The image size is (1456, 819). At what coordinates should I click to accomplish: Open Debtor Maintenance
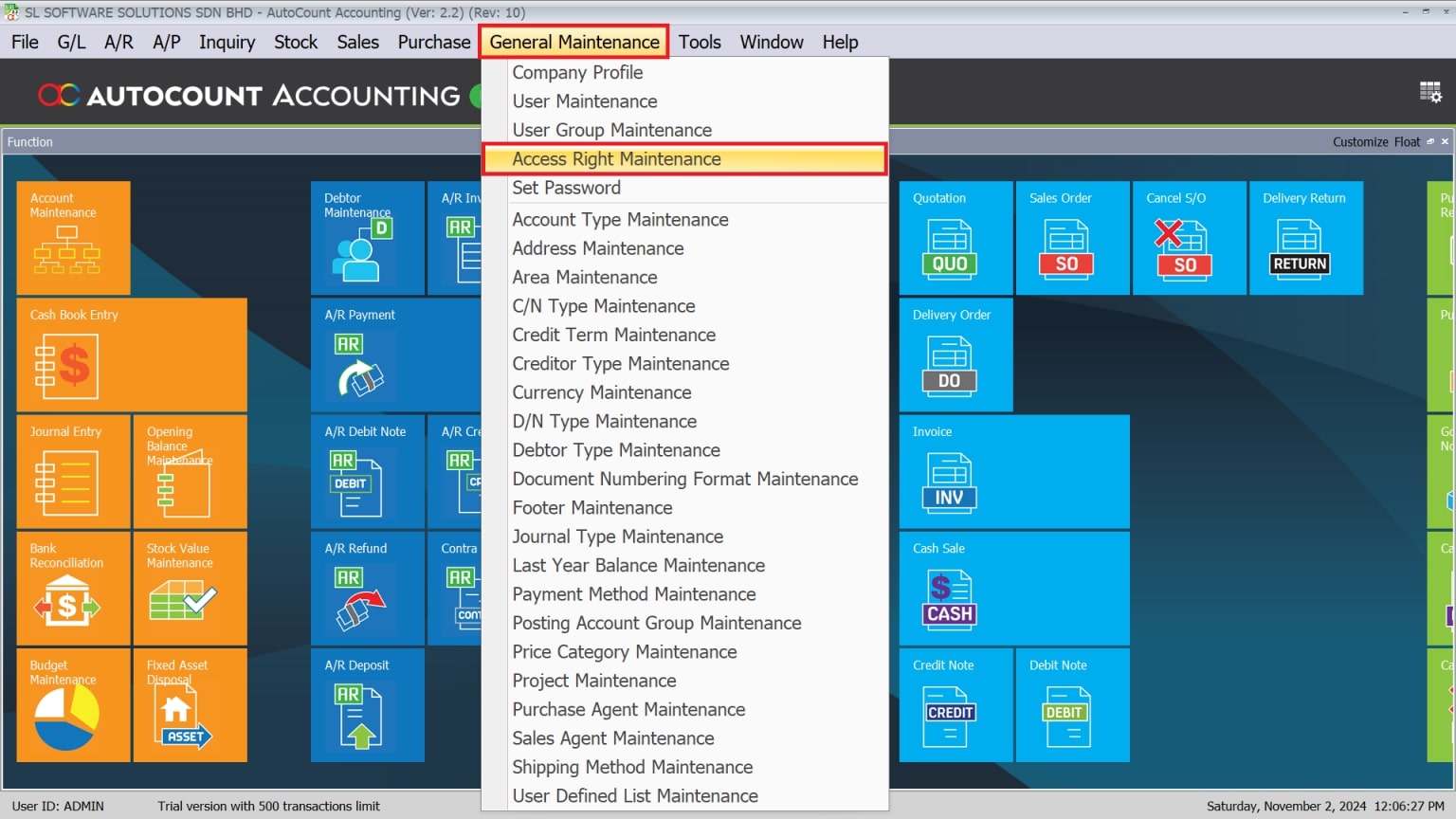coord(367,237)
